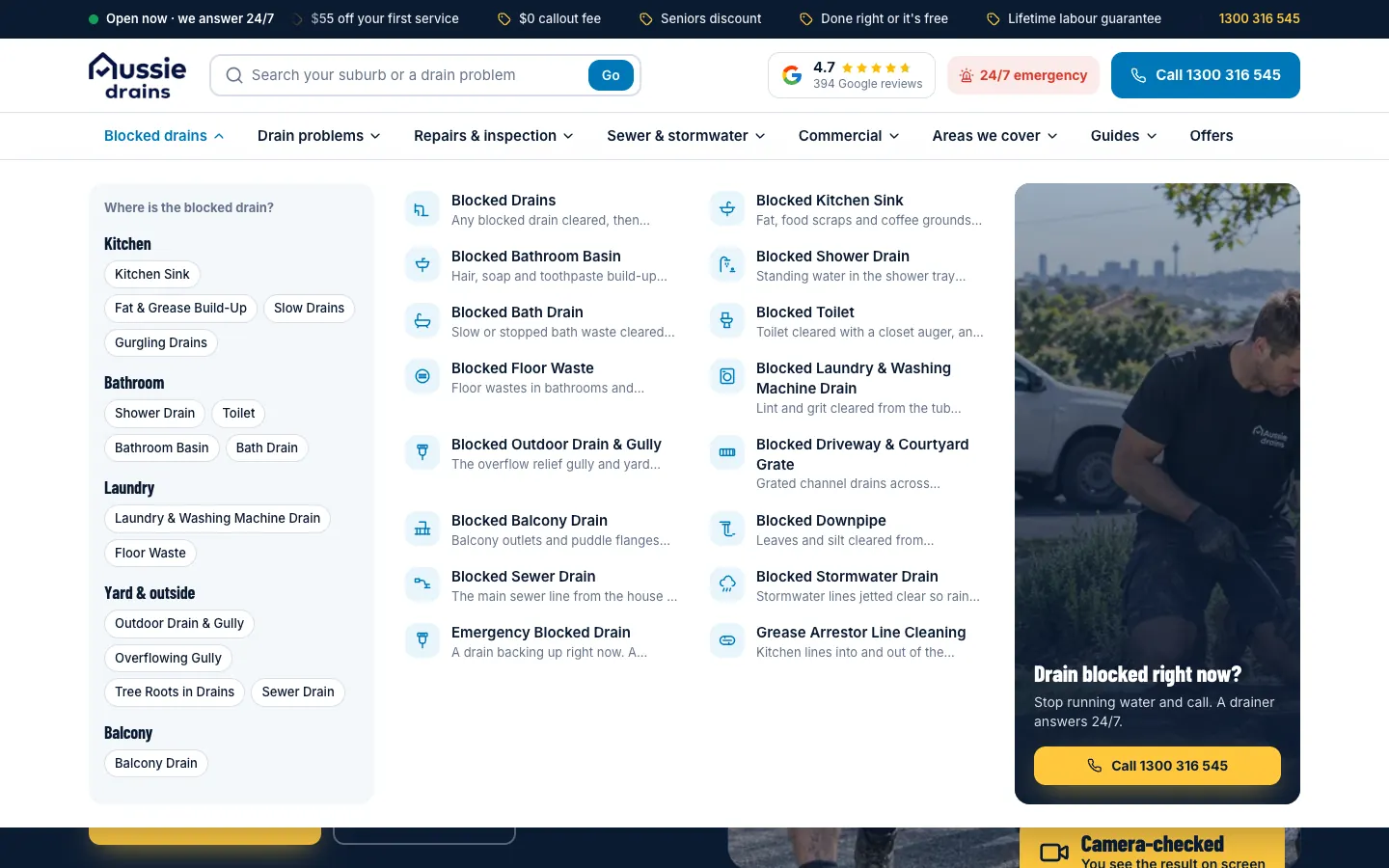Select the Balcony Drain chip
Screen dimensions: 1389x868
(156, 764)
